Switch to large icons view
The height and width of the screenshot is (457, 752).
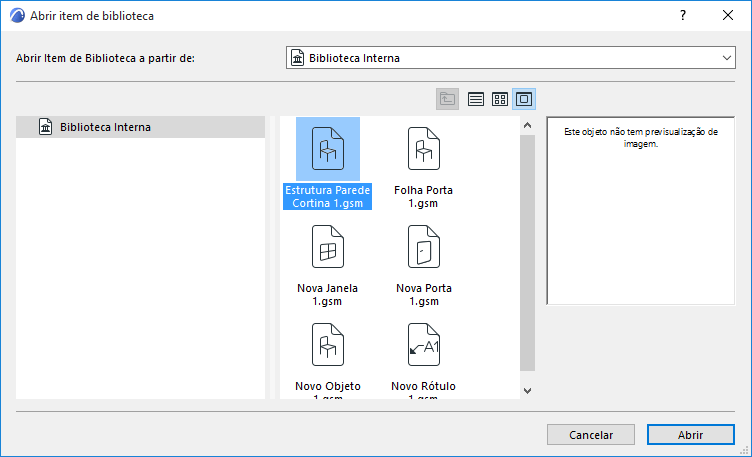(524, 99)
